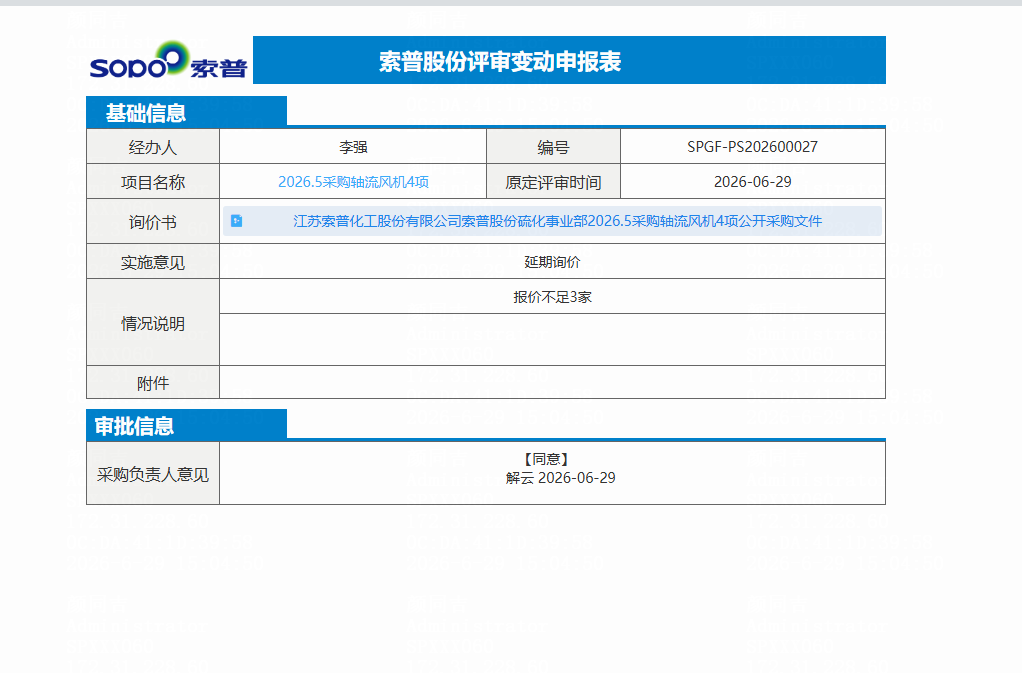Image resolution: width=1022 pixels, height=673 pixels.
Task: Open the 江苏索普化工 公开采购文件 attachment link
Action: 557,221
